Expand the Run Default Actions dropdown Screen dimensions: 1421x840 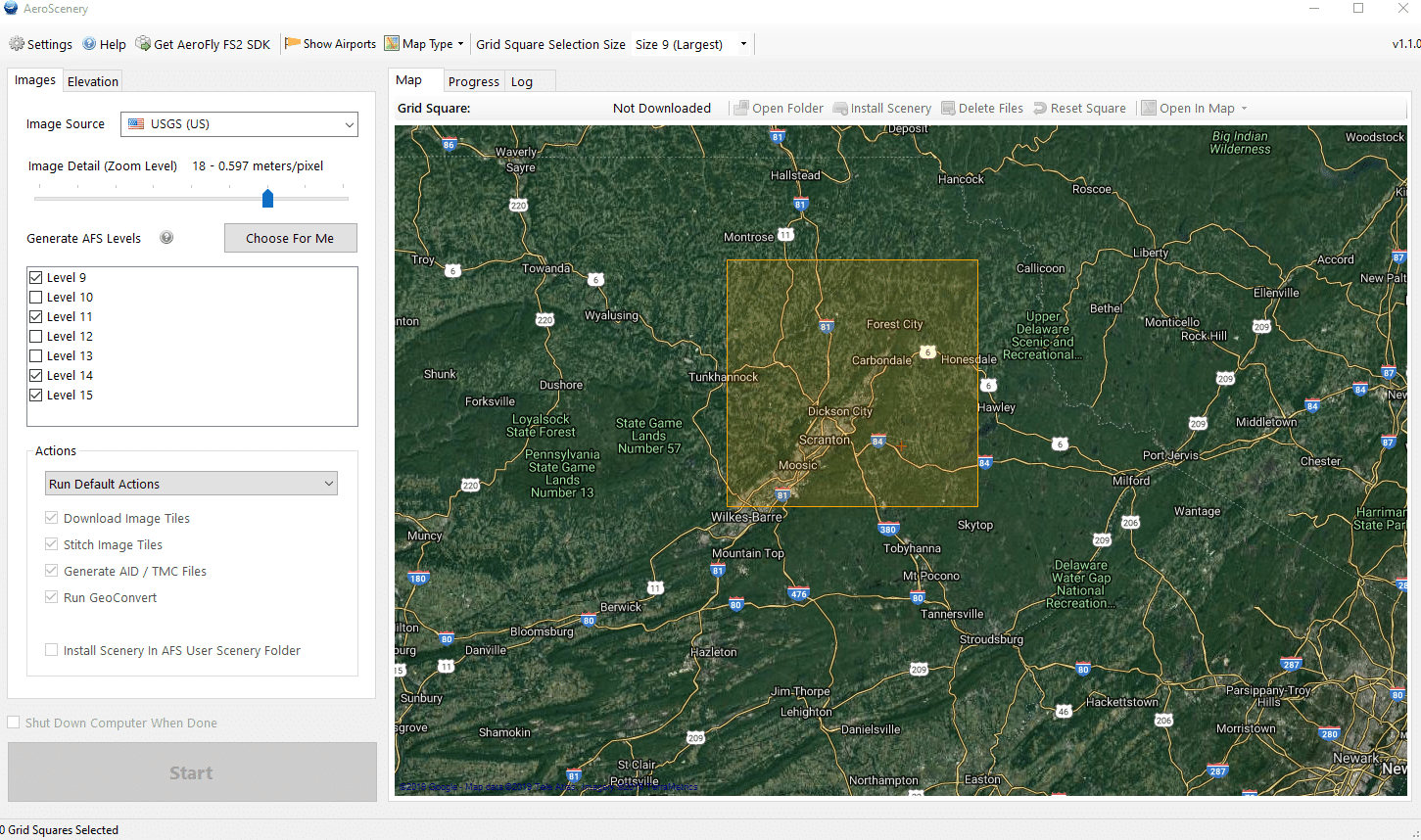pos(192,484)
